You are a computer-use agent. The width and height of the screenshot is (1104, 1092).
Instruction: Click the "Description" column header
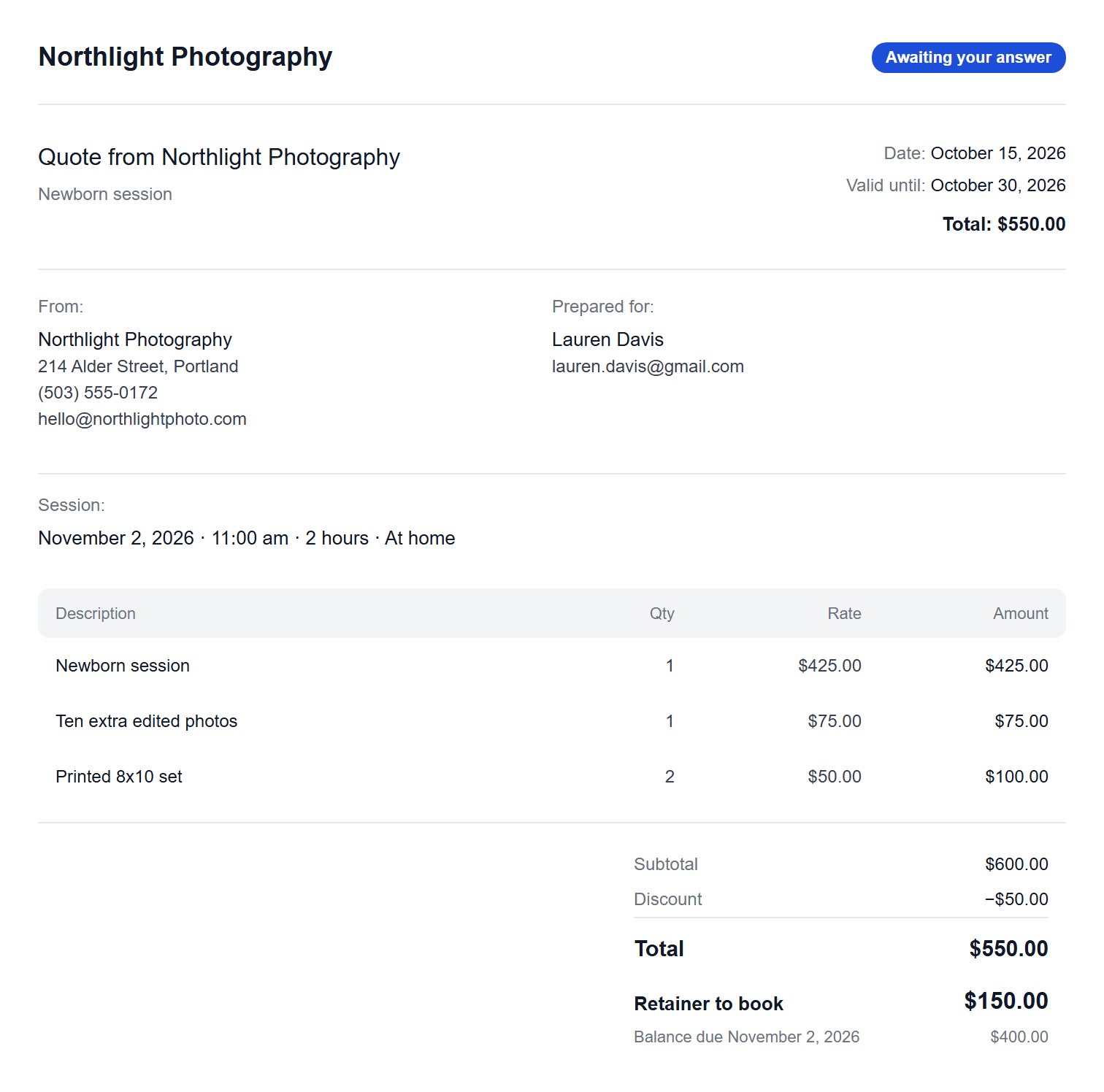click(96, 613)
